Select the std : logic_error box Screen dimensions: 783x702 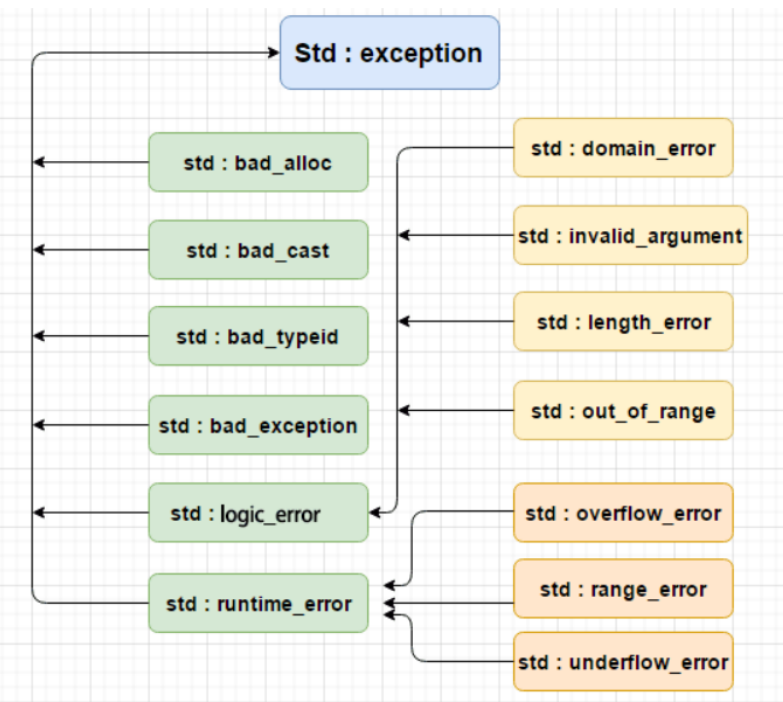[x=258, y=513]
